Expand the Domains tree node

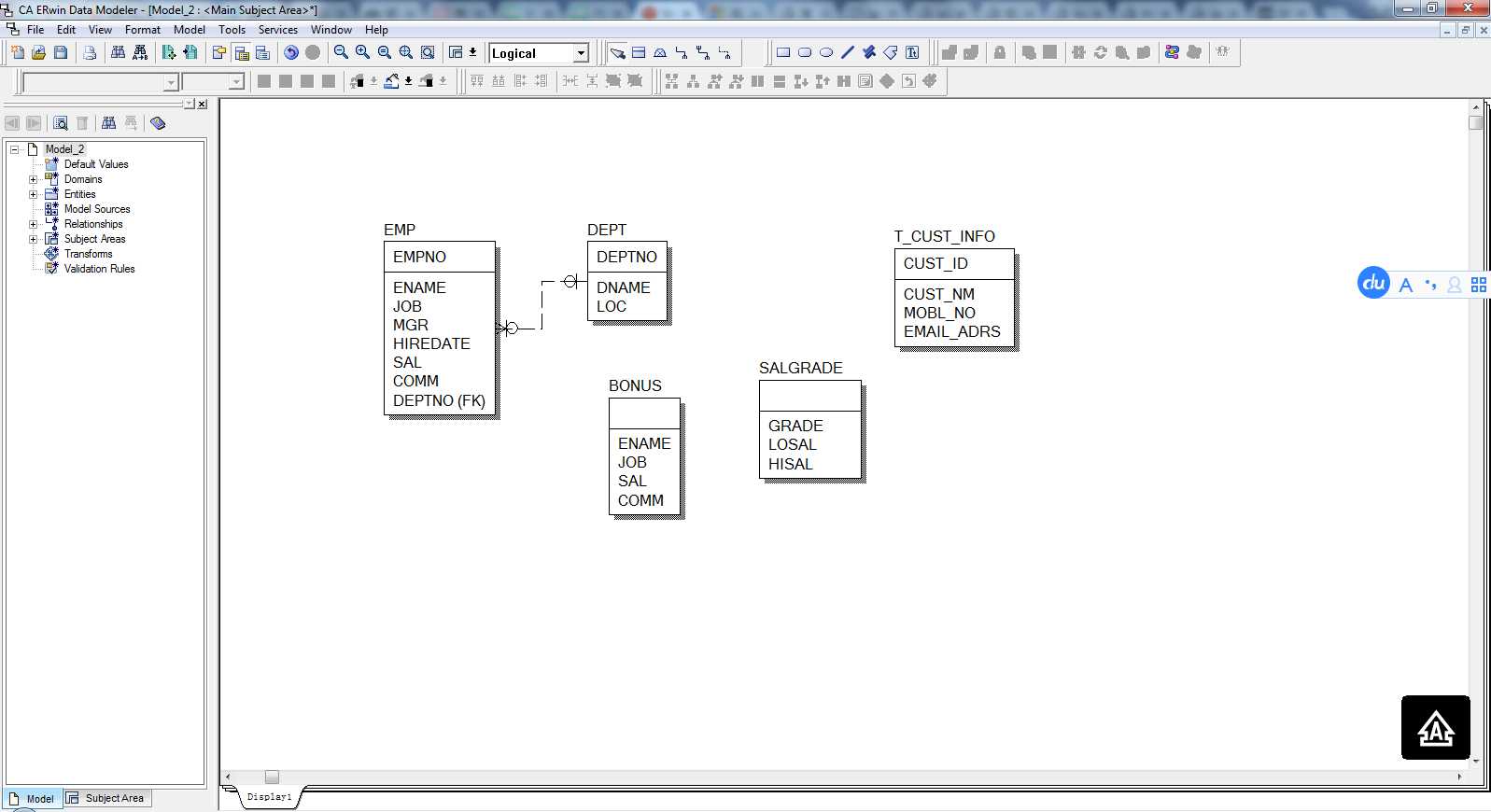point(33,179)
